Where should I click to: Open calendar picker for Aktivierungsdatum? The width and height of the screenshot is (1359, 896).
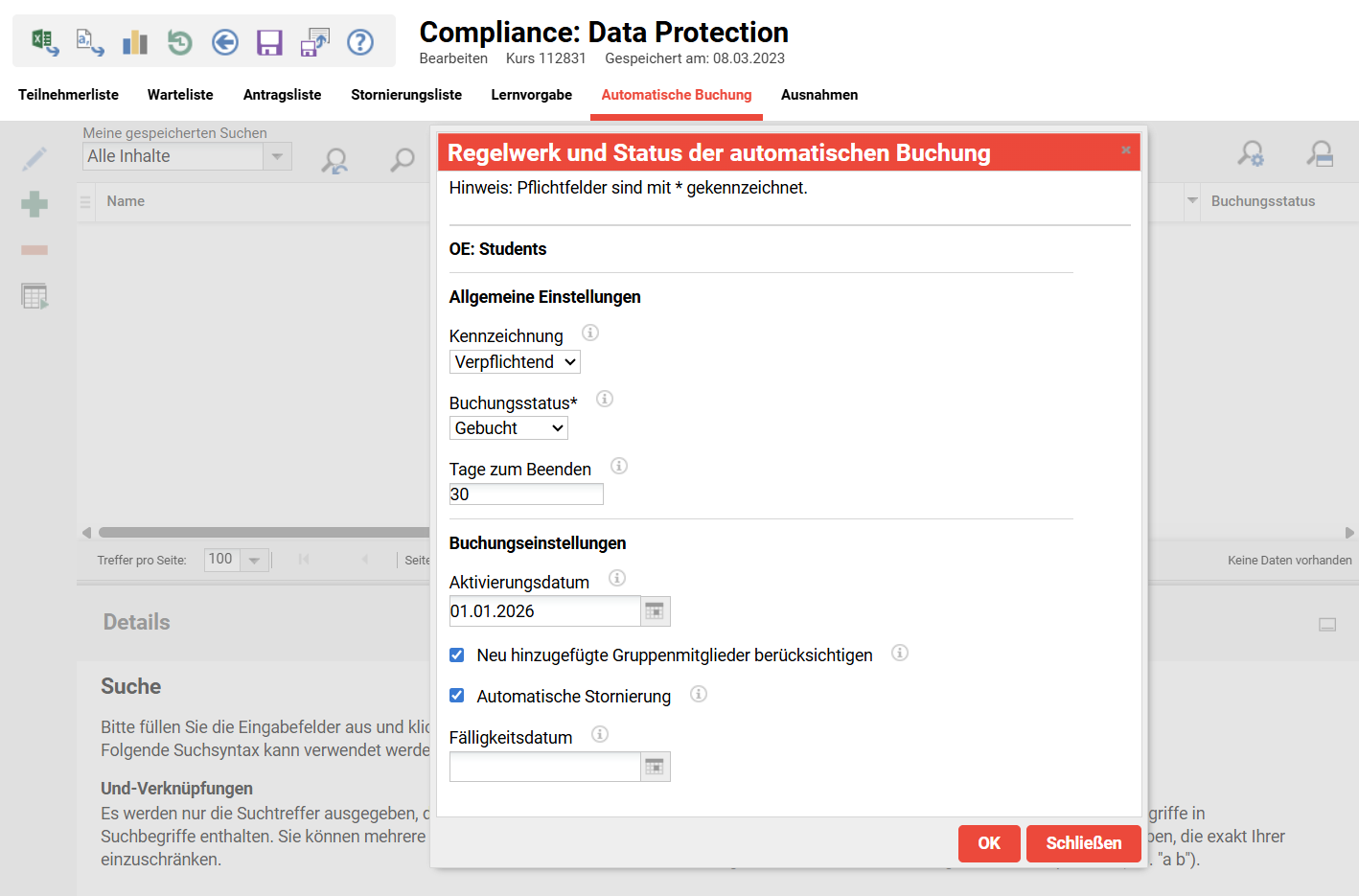(655, 611)
